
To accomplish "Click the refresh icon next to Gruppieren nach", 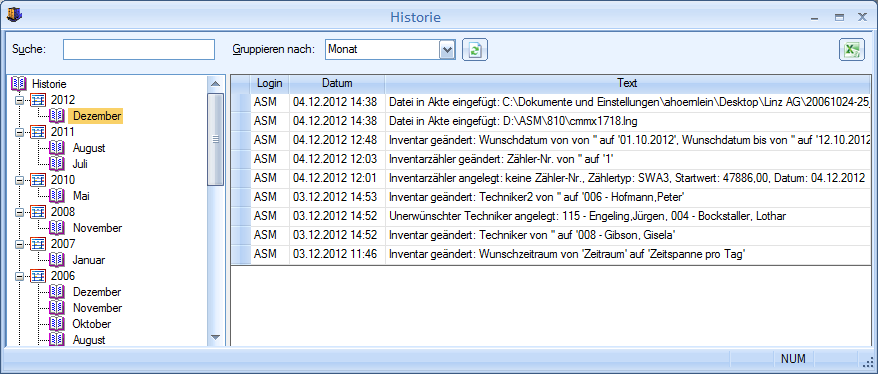I will [x=475, y=50].
